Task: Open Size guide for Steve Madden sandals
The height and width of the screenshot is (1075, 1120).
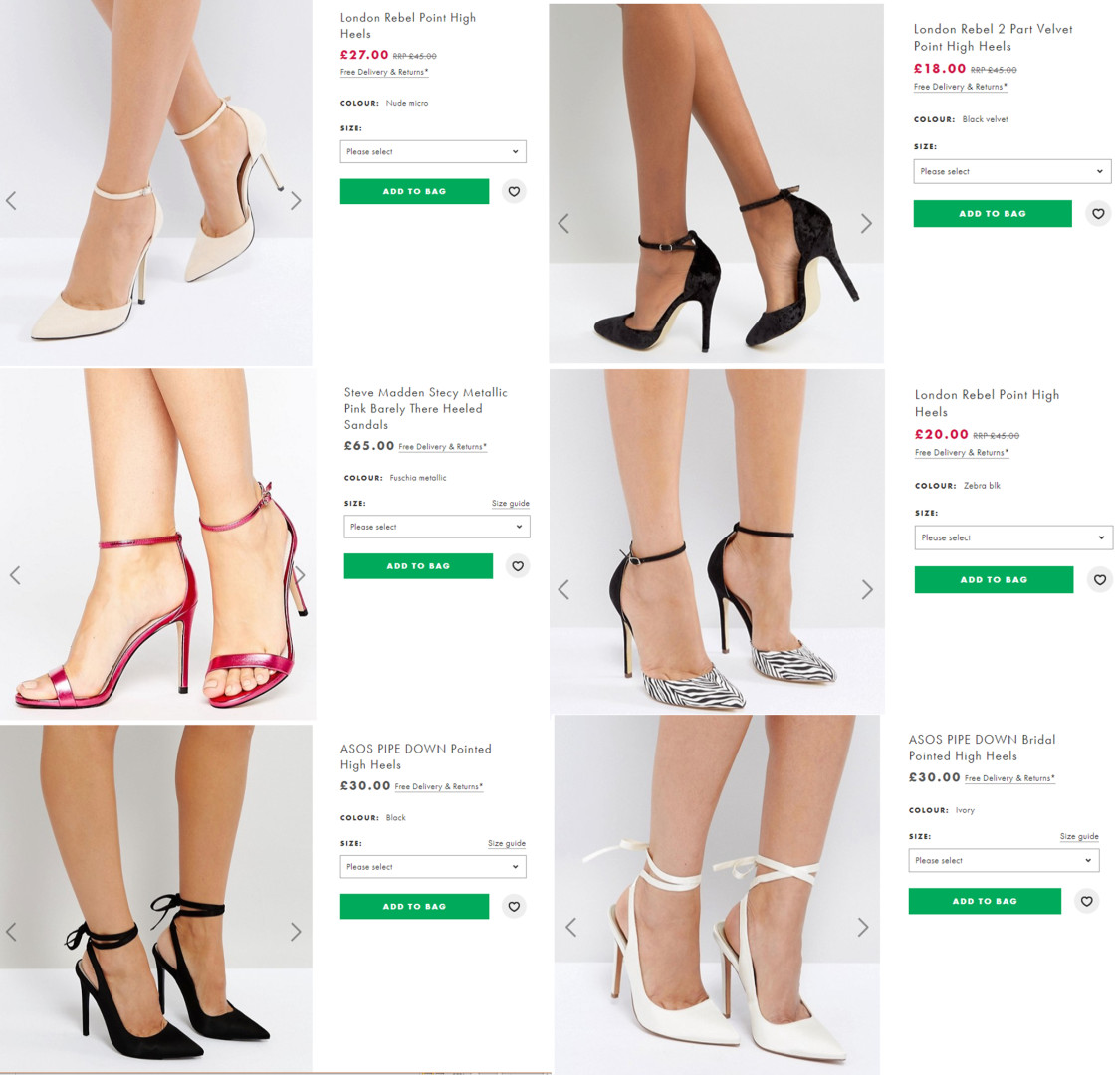Action: click(x=510, y=504)
